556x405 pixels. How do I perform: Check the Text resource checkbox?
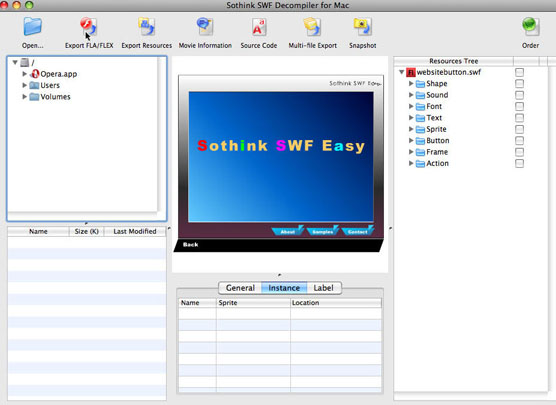[x=519, y=118]
